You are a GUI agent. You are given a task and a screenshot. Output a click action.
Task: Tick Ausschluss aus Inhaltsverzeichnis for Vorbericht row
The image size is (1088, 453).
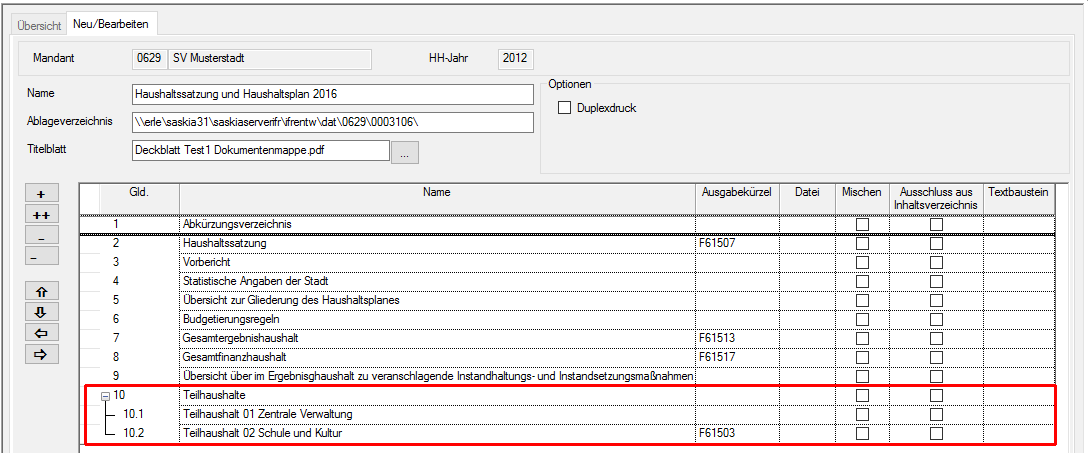pyautogui.click(x=936, y=262)
